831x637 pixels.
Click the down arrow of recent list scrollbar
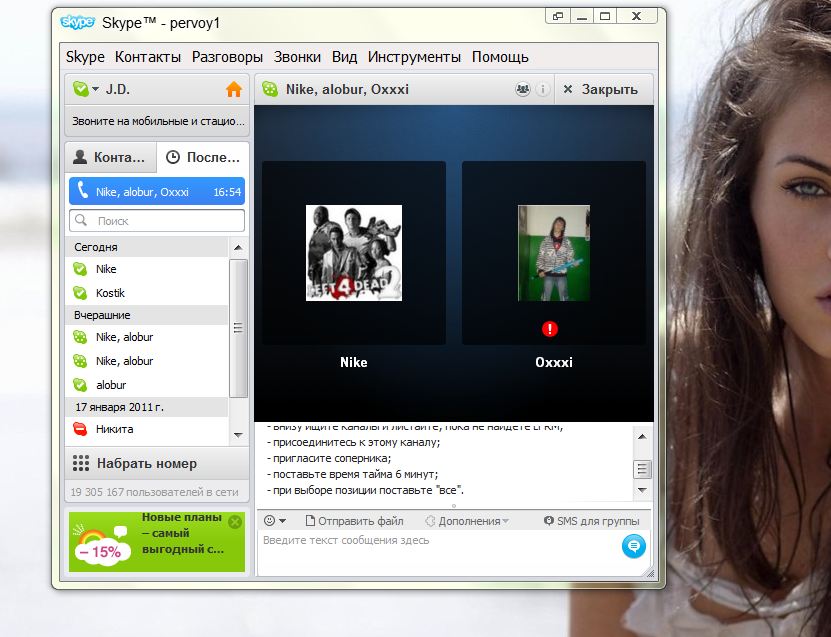point(238,435)
